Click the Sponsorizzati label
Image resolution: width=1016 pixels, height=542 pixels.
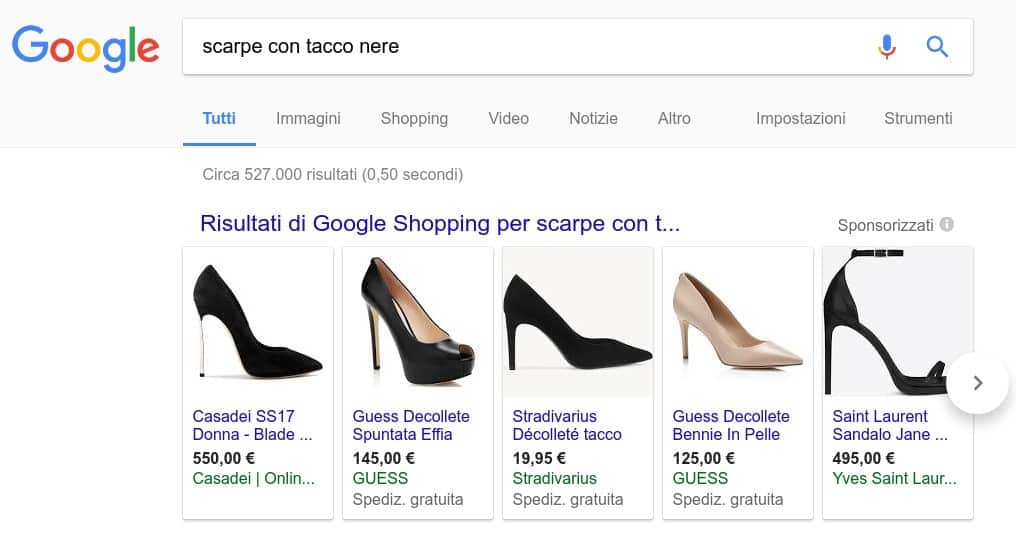(x=885, y=226)
